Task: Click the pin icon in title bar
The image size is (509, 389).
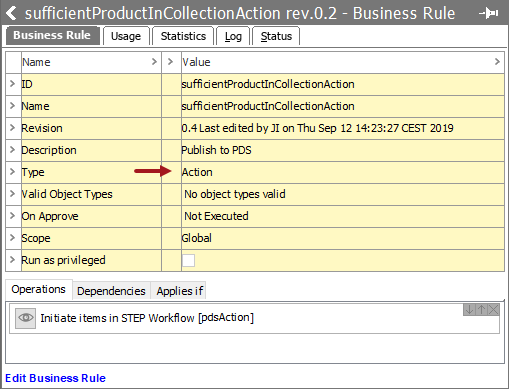Action: click(x=488, y=13)
